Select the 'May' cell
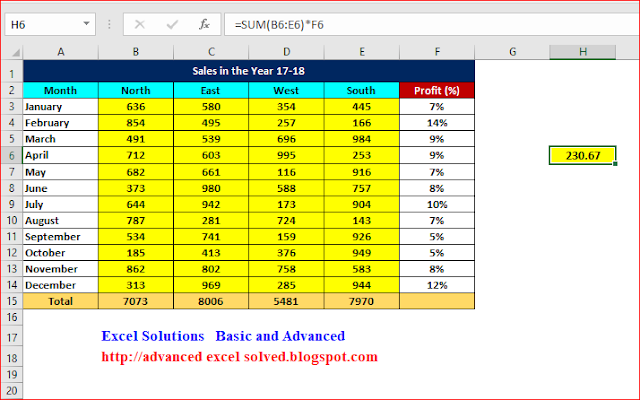This screenshot has height=400, width=640. click(x=61, y=172)
